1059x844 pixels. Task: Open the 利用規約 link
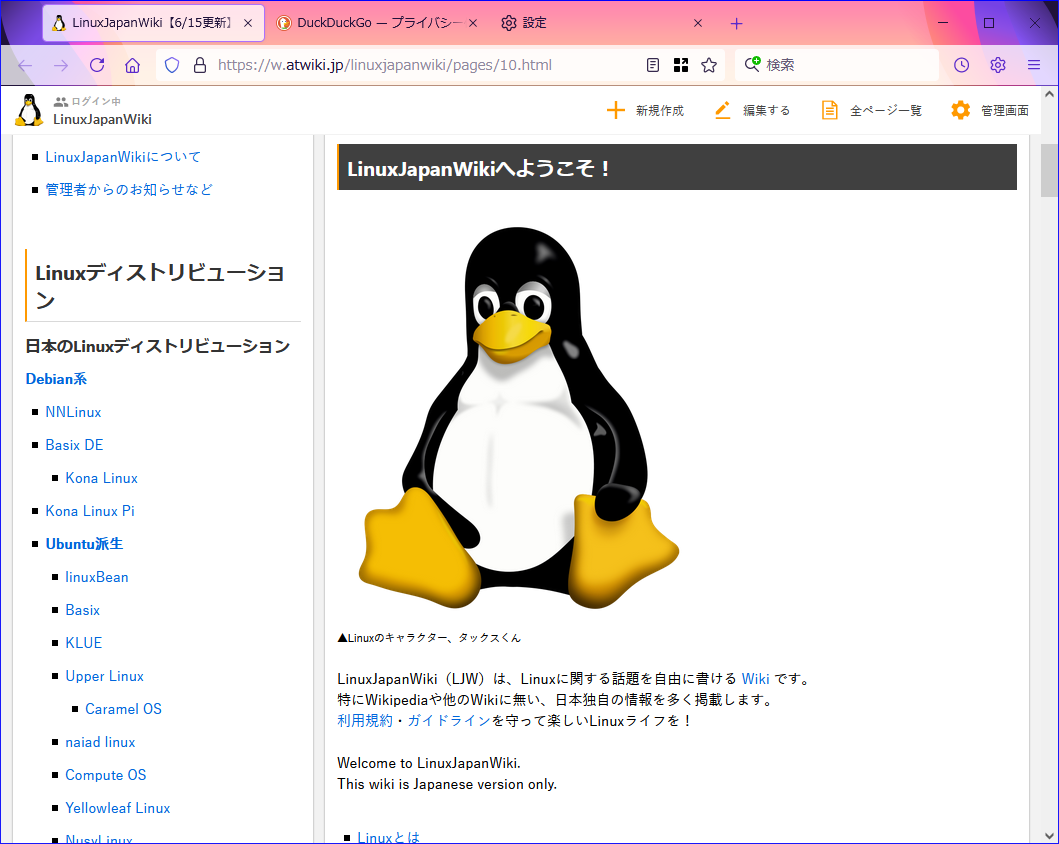pos(365,721)
